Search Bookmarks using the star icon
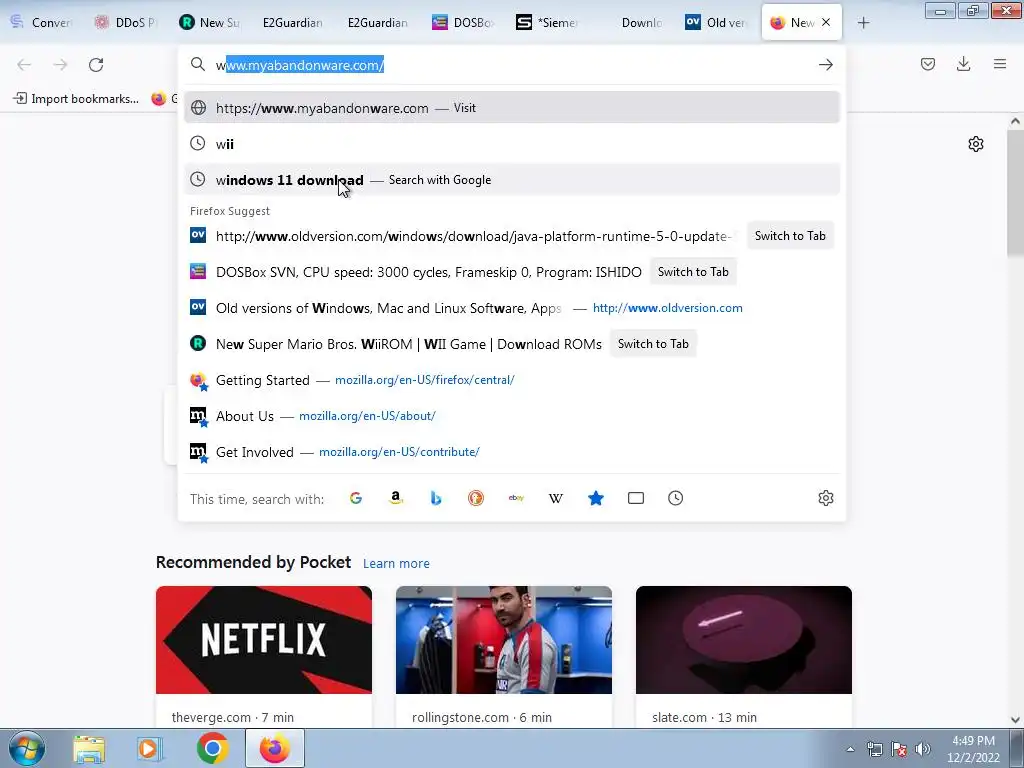This screenshot has width=1024, height=768. [x=596, y=498]
